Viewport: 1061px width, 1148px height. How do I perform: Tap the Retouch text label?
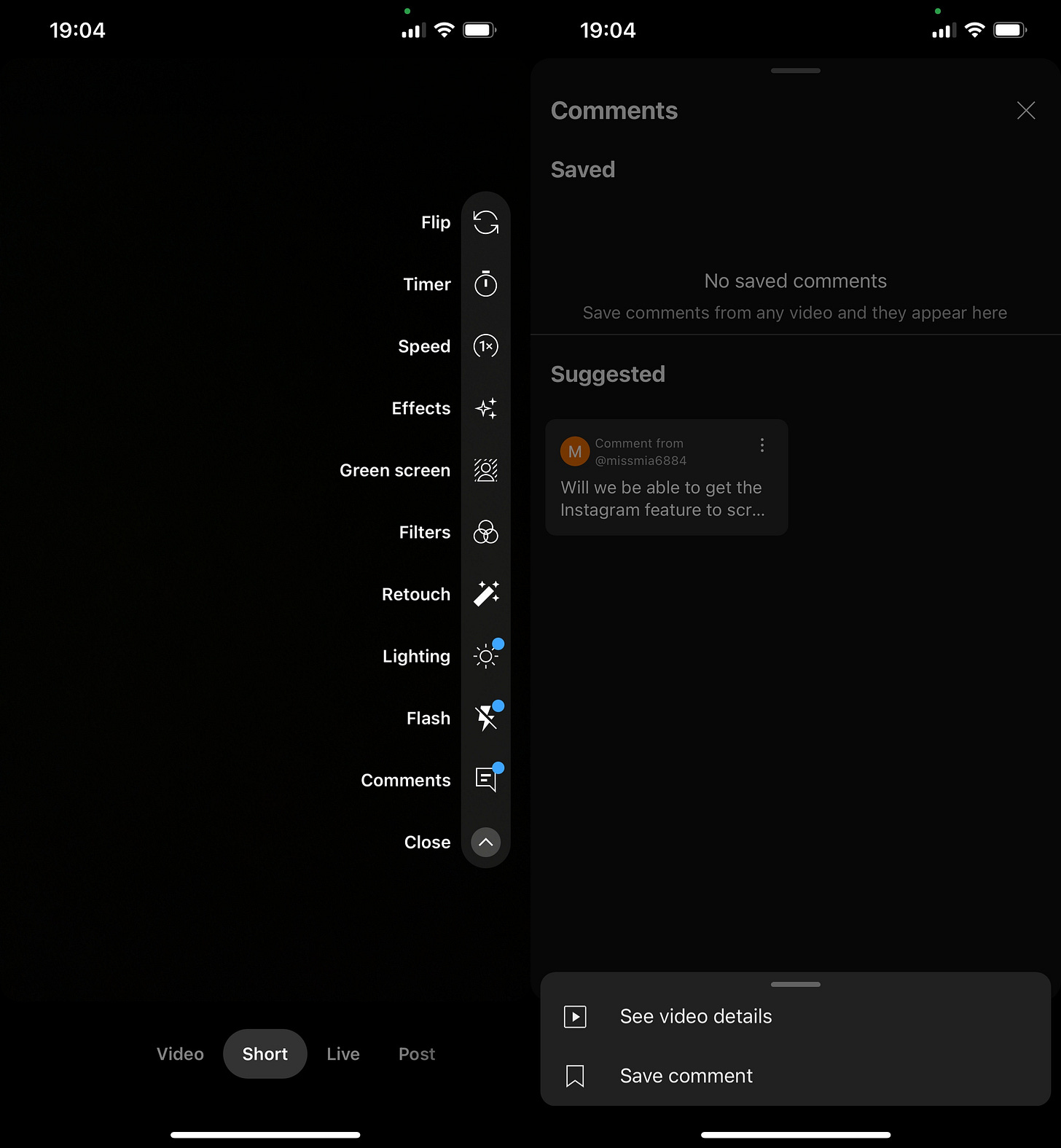tap(416, 594)
